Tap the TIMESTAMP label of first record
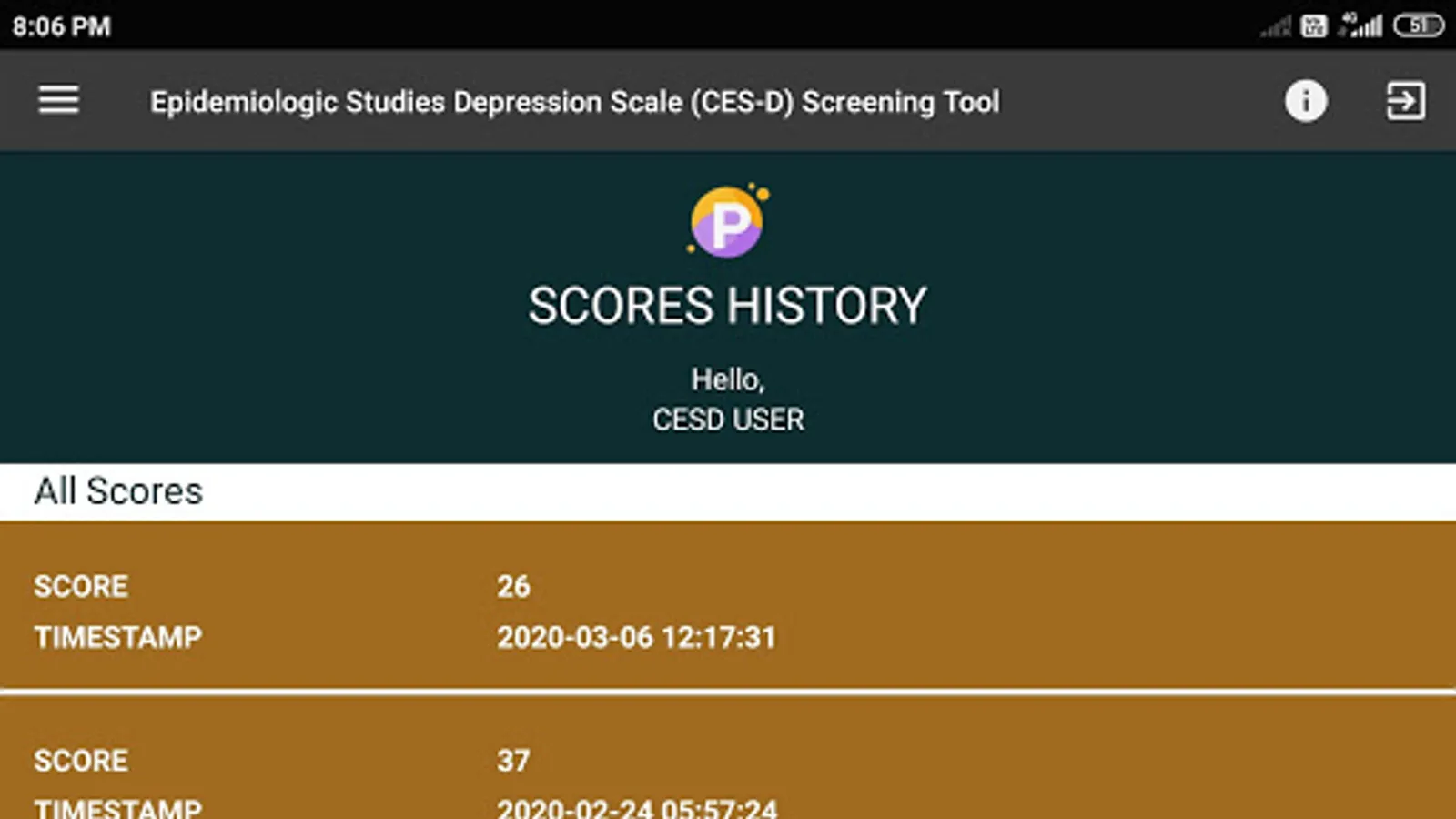 pos(118,637)
